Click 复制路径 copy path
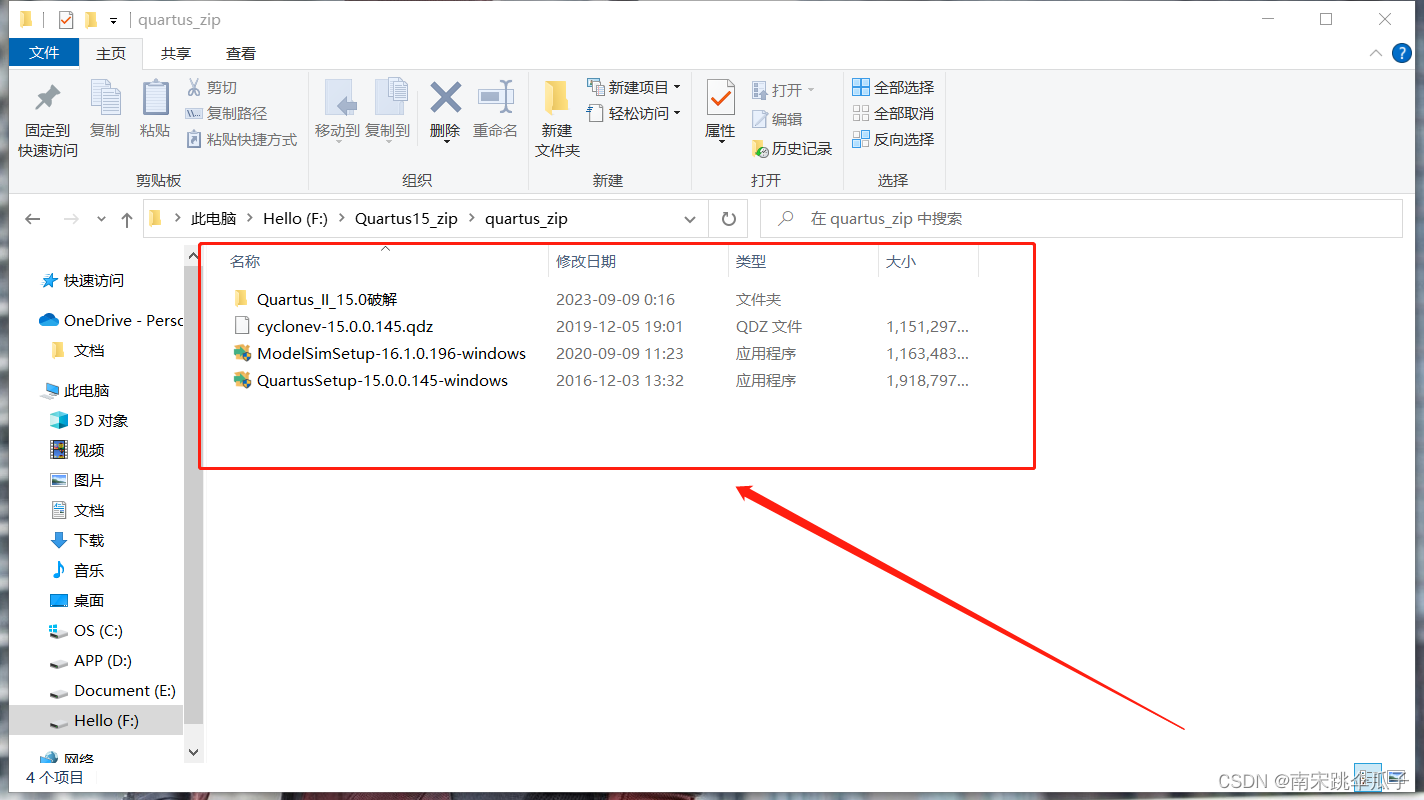 [x=227, y=114]
